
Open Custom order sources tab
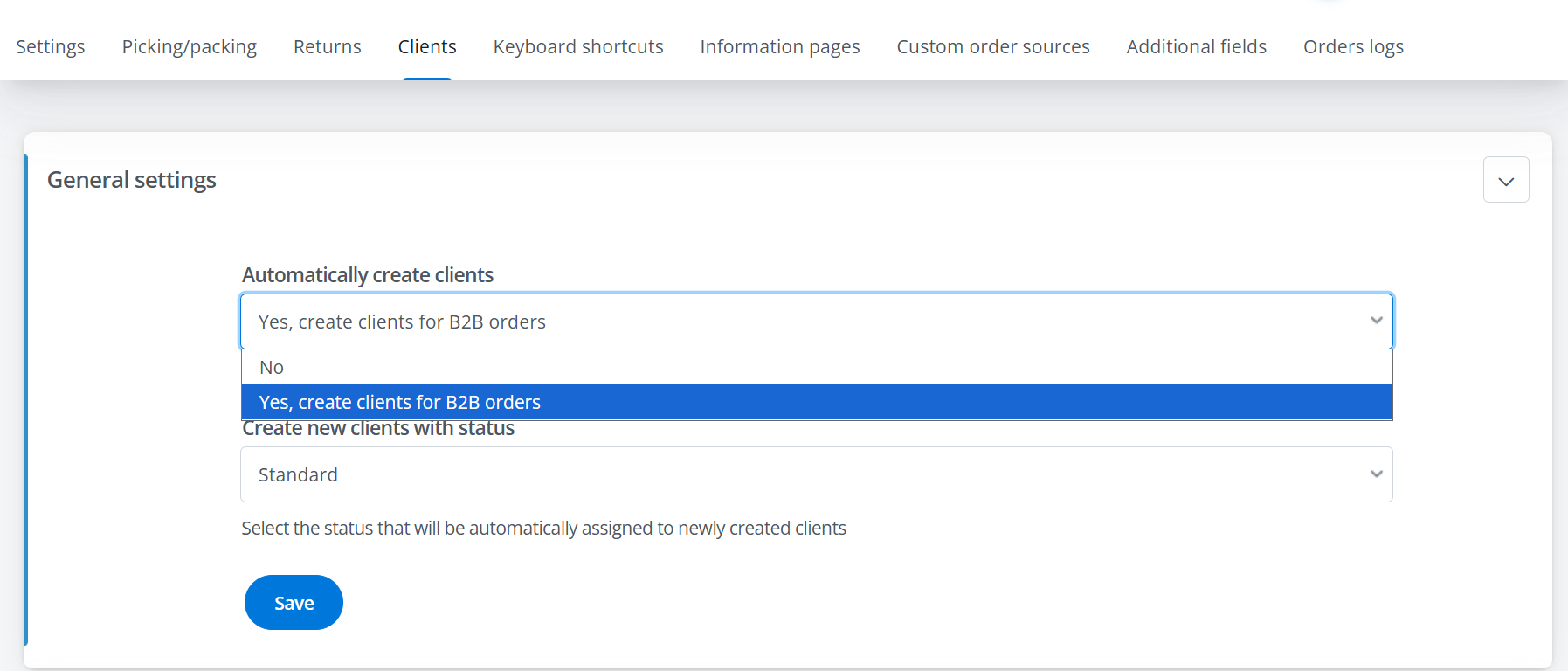[x=993, y=46]
